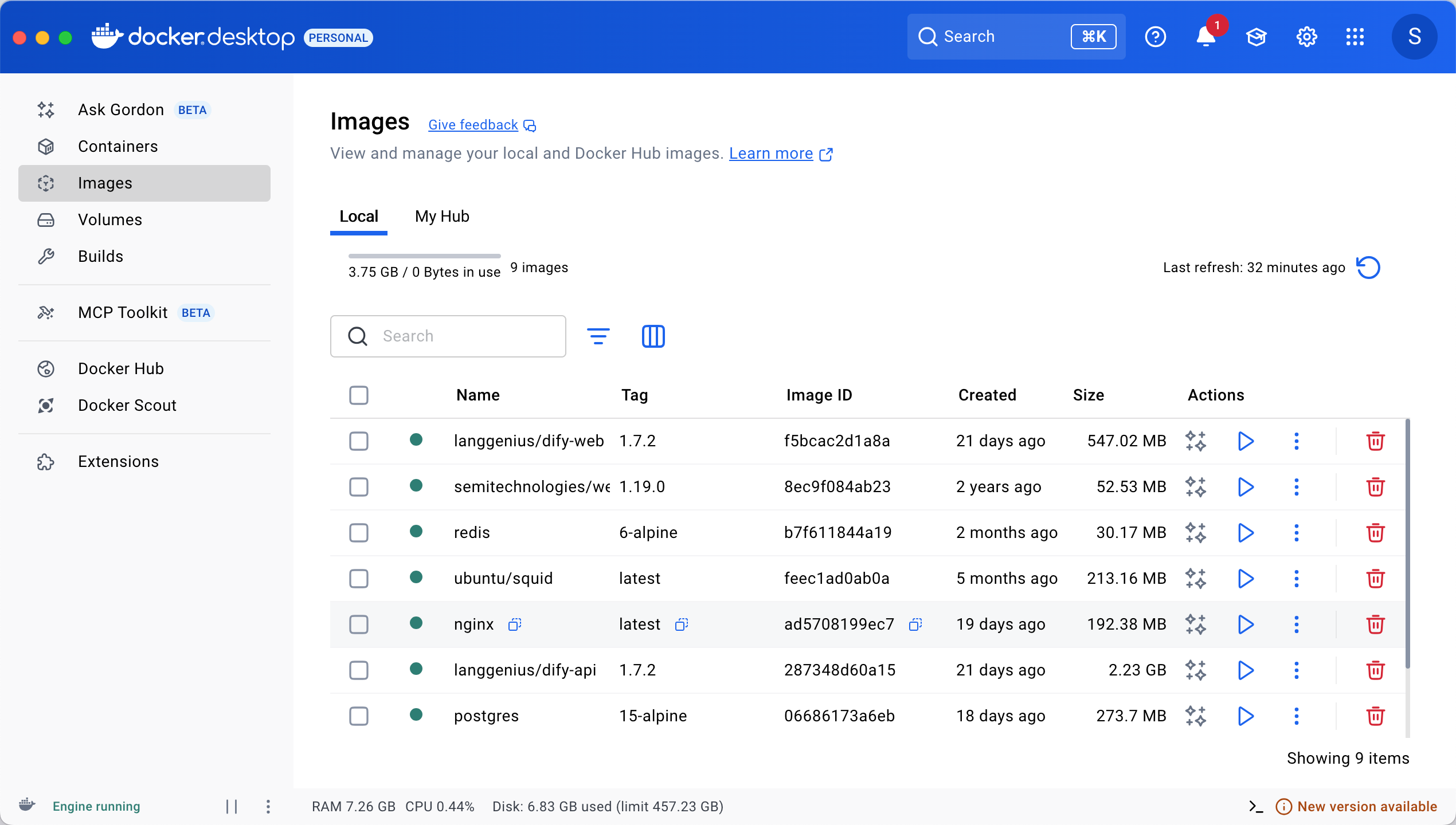Select the redis row checkbox
Screen dimensions: 1456x825
[359, 533]
